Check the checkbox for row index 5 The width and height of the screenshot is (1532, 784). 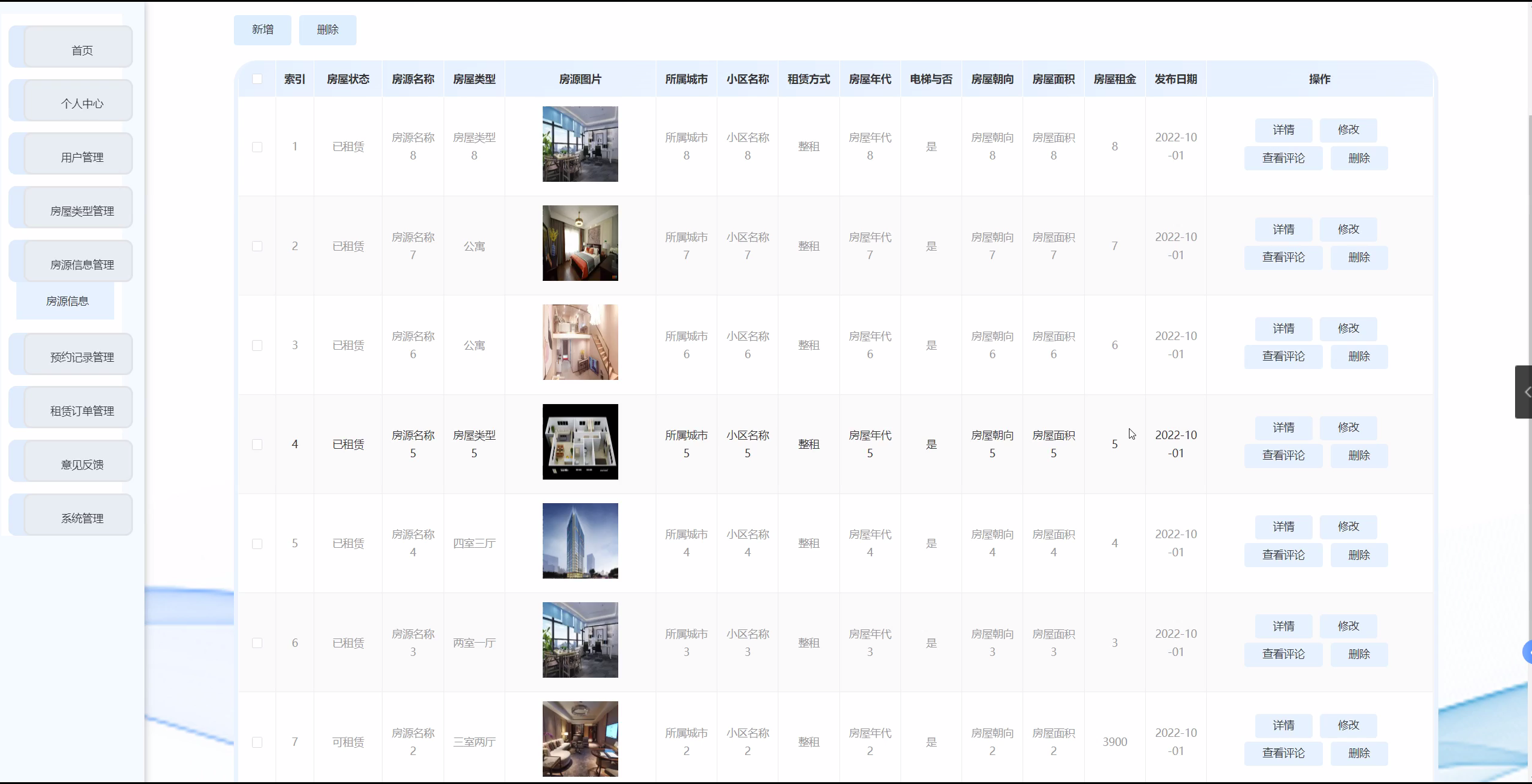click(x=257, y=544)
